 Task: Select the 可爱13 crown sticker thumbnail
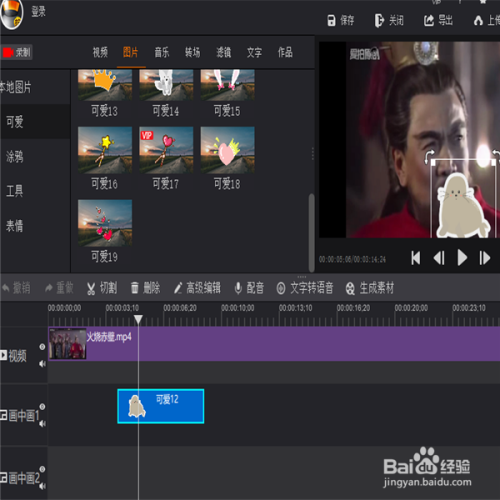105,85
